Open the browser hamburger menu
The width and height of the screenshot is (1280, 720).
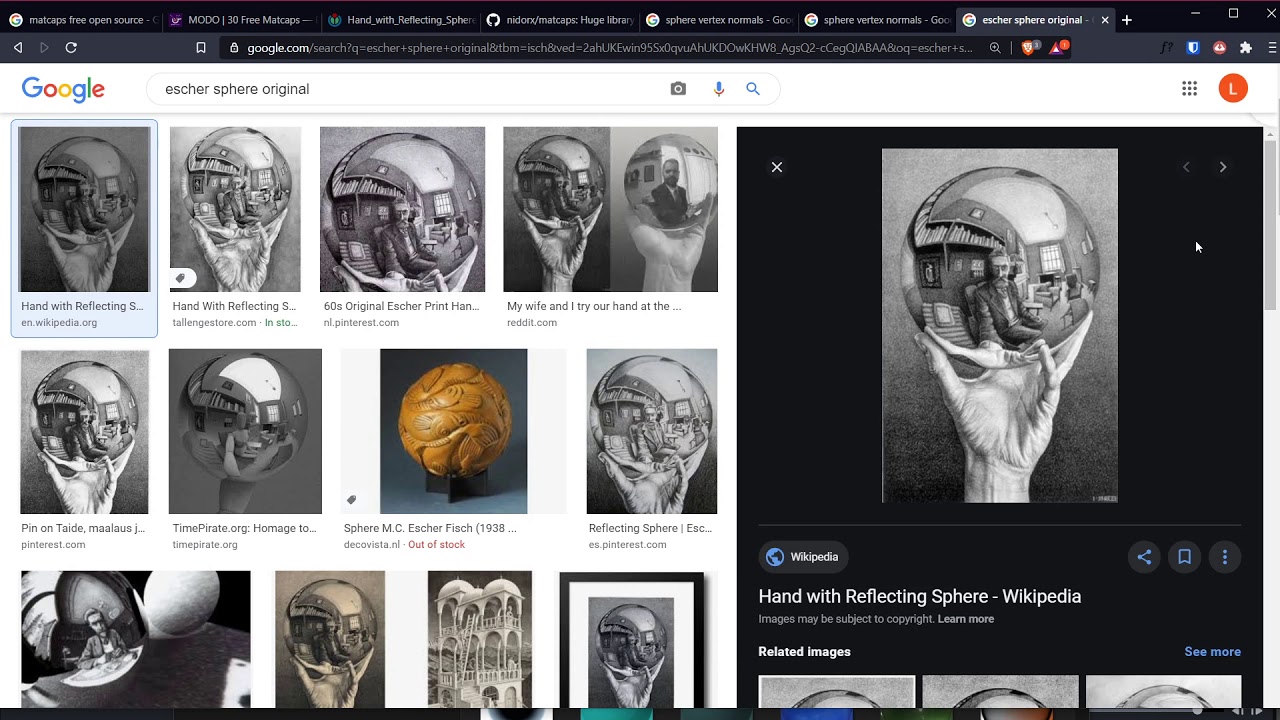(x=1272, y=47)
